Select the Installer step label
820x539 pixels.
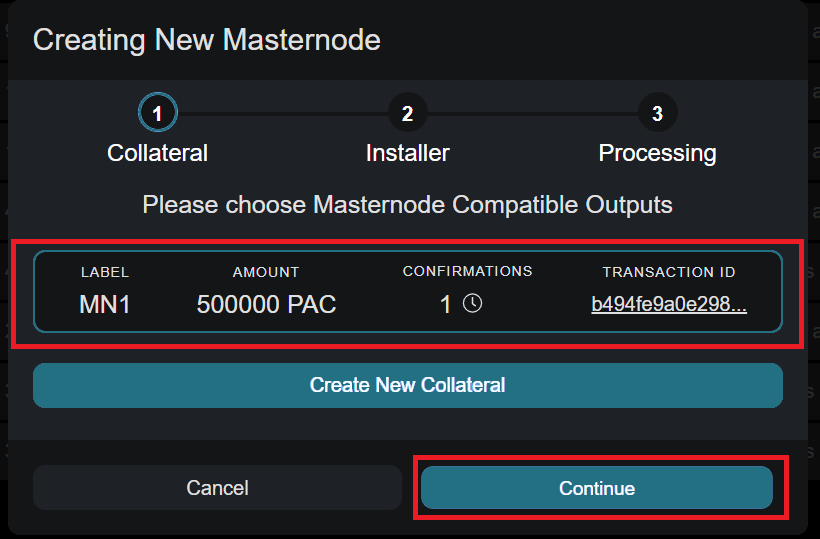(407, 153)
